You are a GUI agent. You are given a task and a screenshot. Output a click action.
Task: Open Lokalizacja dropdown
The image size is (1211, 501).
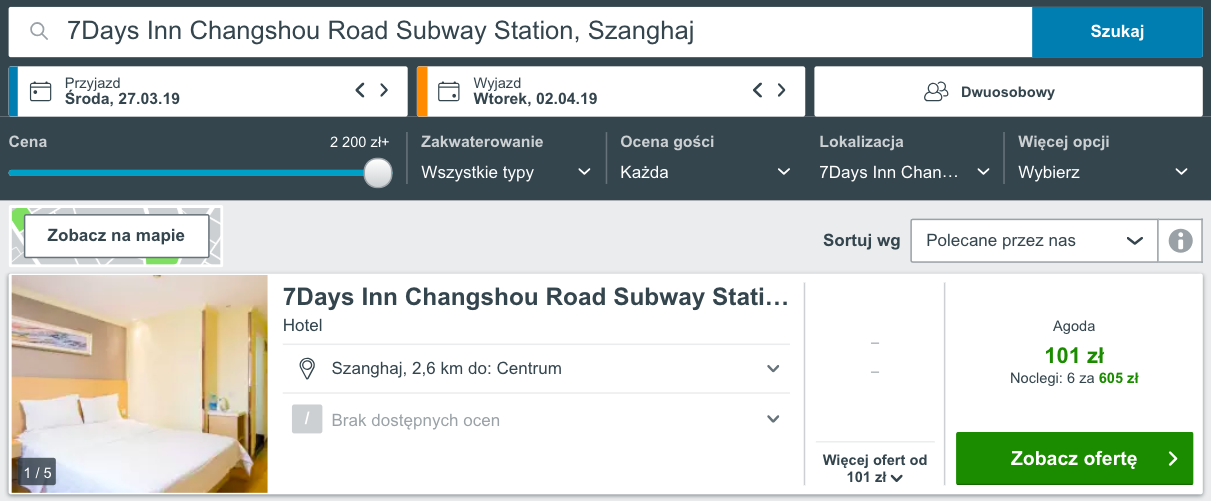(904, 172)
